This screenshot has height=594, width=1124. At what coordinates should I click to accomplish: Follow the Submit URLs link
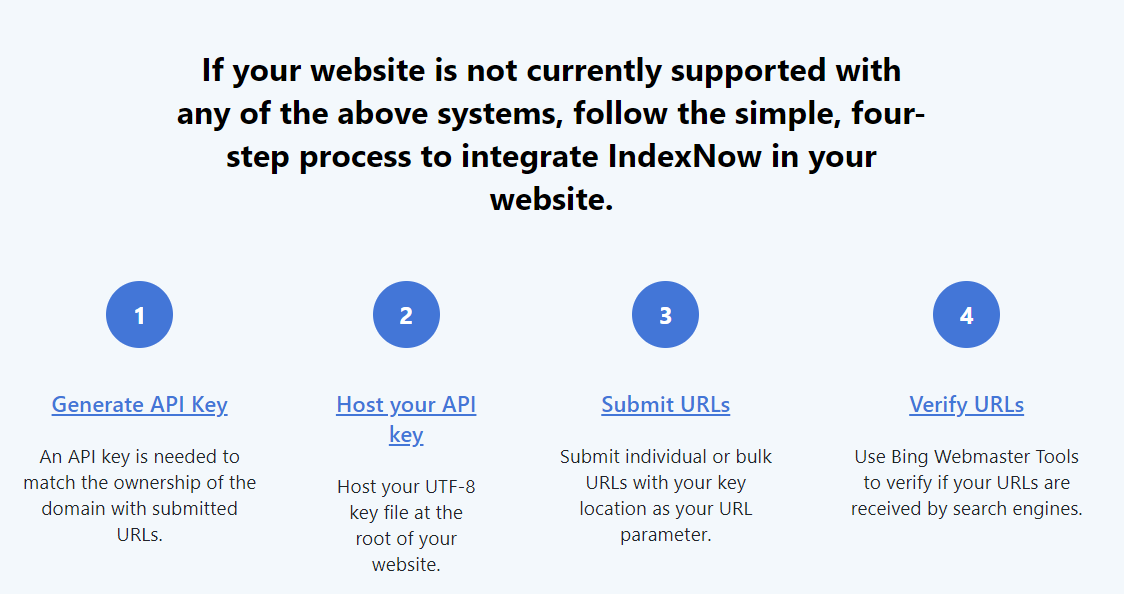pos(665,405)
